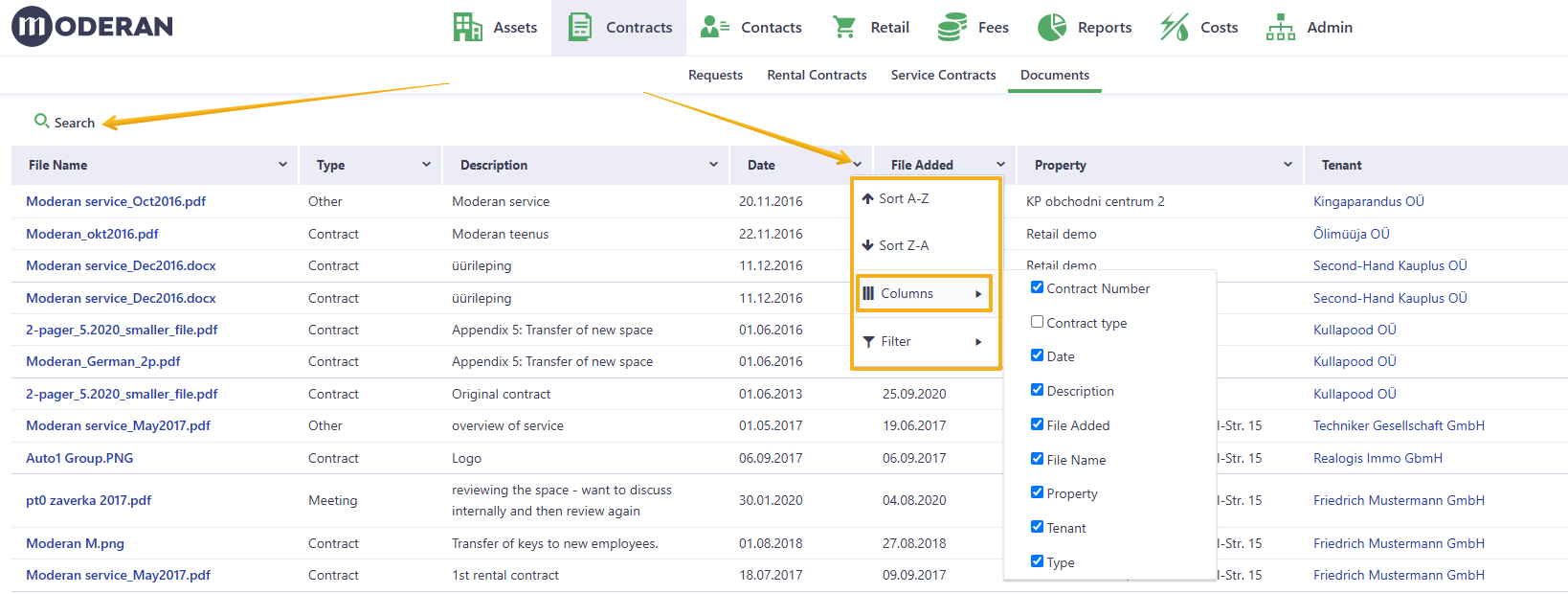Click 'Meeting' type cell

(x=332, y=500)
